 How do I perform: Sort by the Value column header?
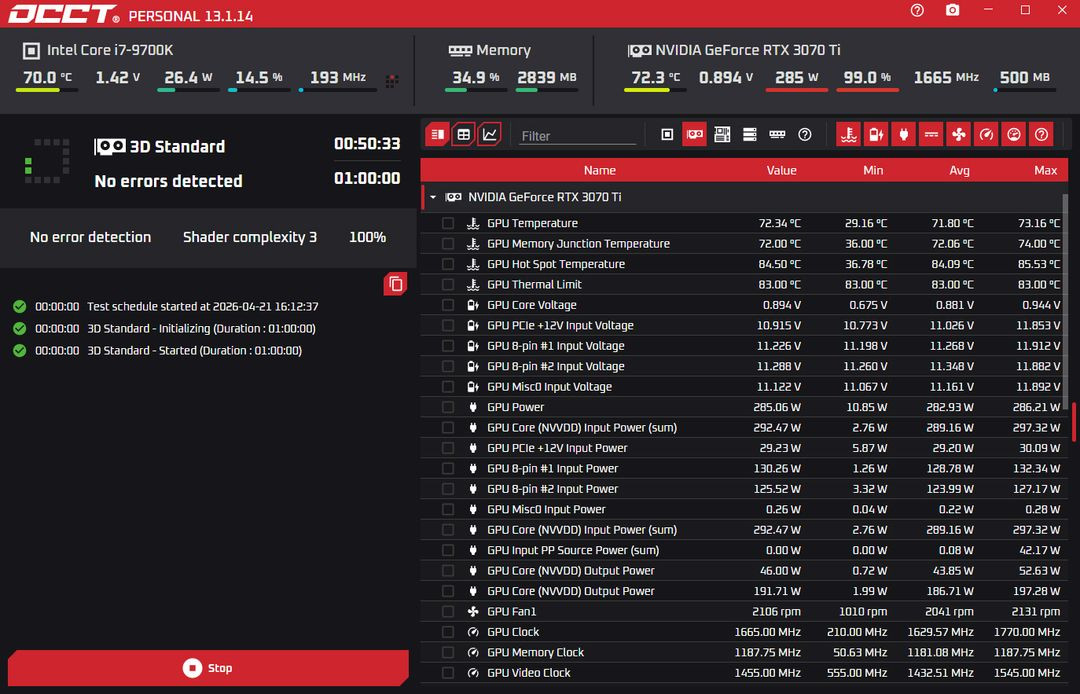pyautogui.click(x=781, y=170)
